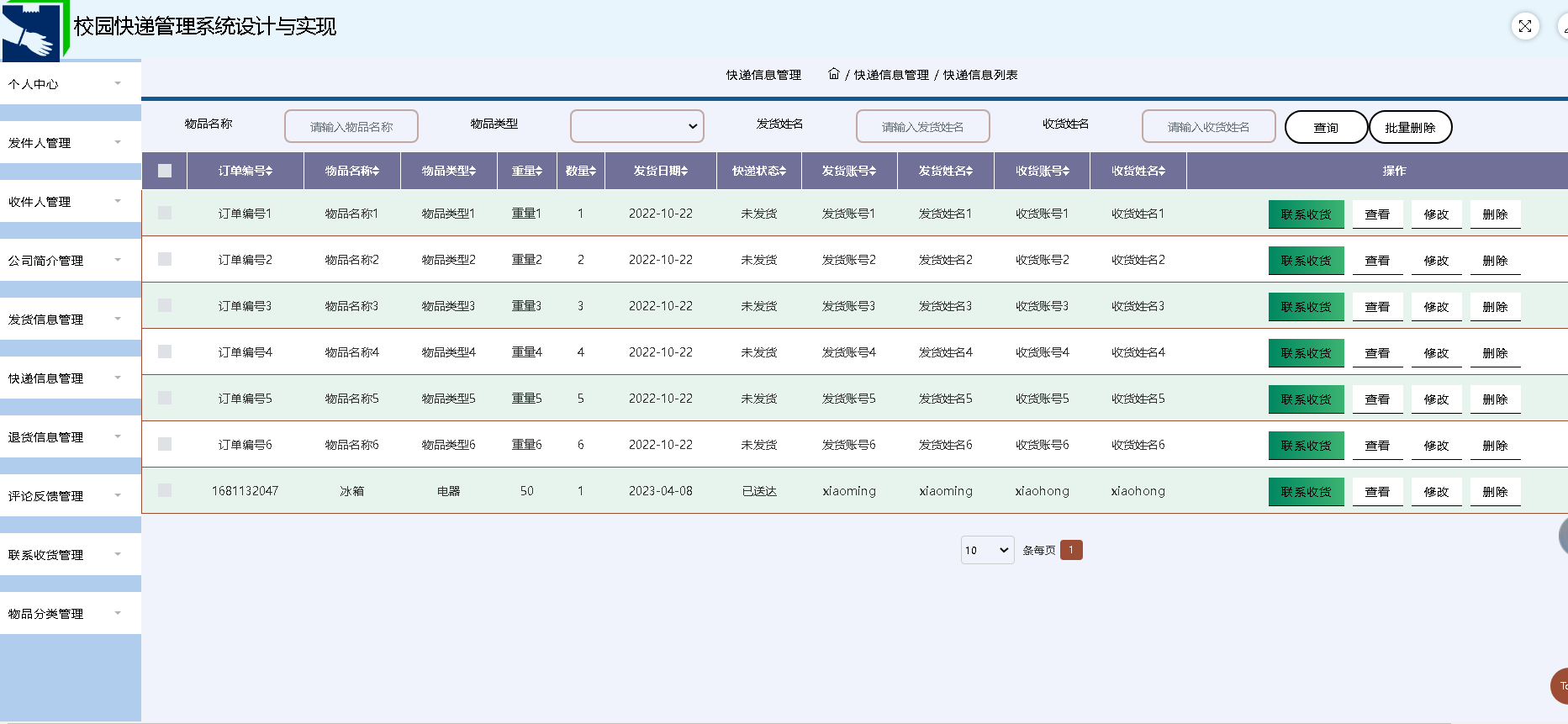The image size is (1568, 724).
Task: Focus the 发货姓名 search input
Action: tap(923, 126)
